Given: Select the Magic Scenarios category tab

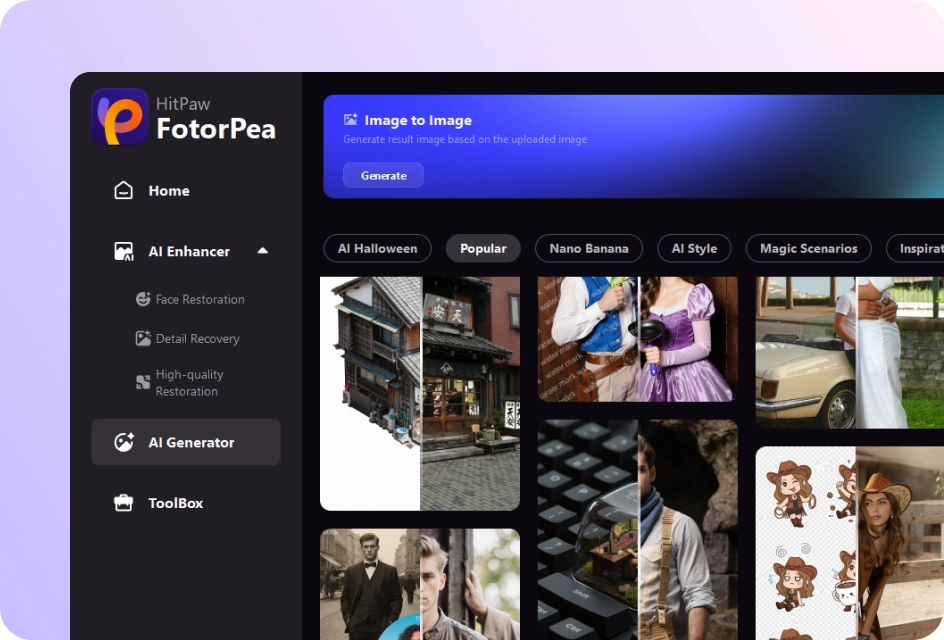Looking at the screenshot, I should coord(808,248).
